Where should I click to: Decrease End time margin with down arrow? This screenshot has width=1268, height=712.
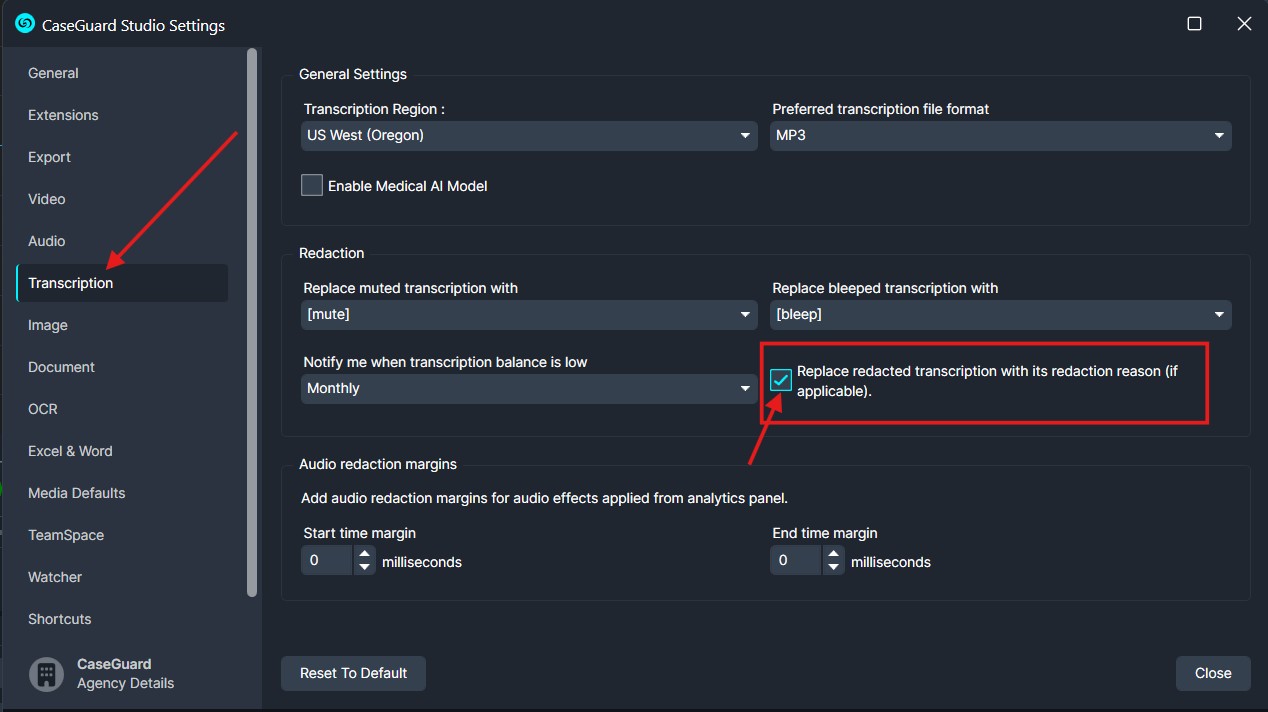tap(833, 568)
